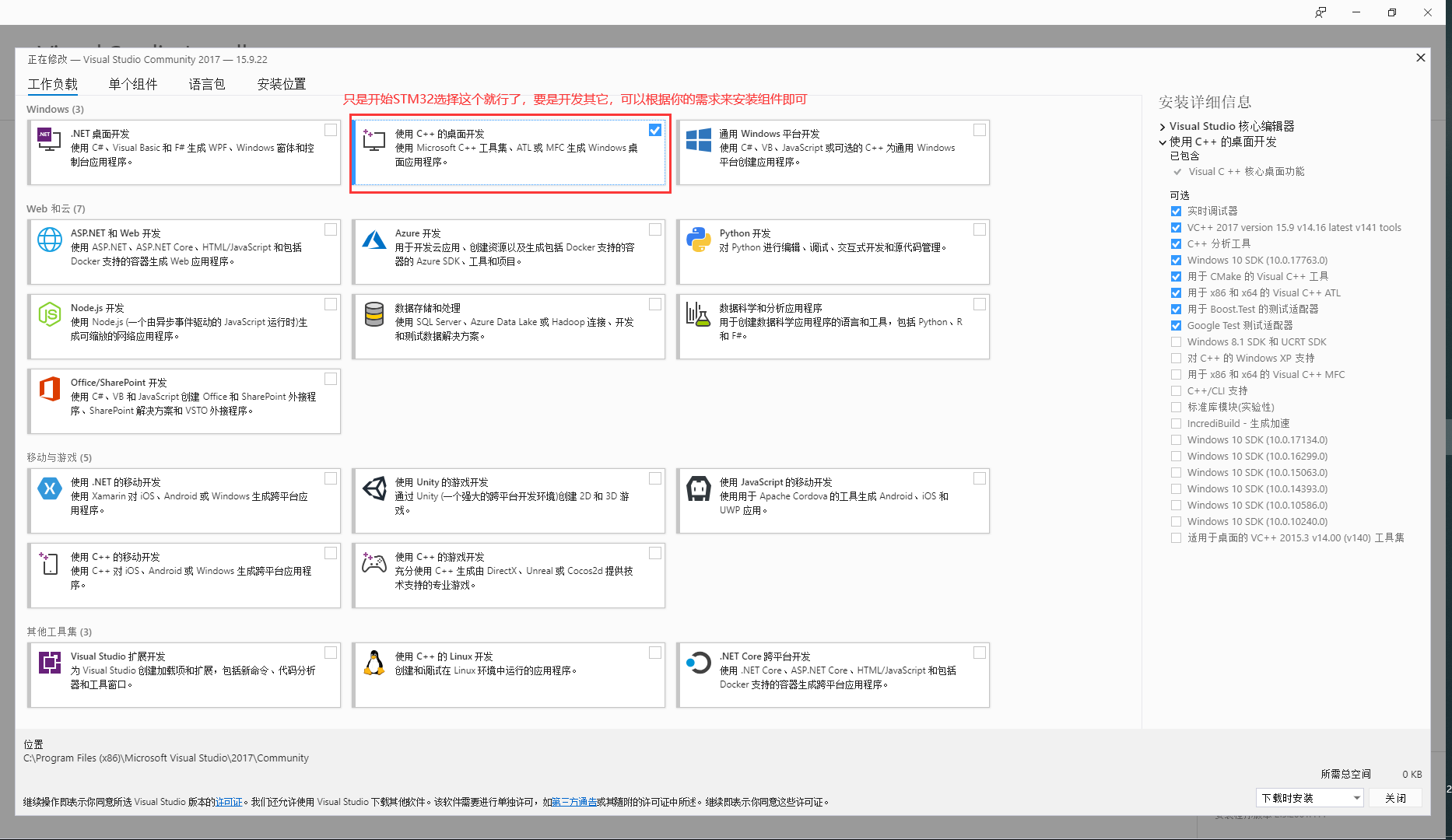Viewport: 1452px width, 840px height.
Task: Click the Xamarin .NET mobile icon
Action: [x=50, y=488]
